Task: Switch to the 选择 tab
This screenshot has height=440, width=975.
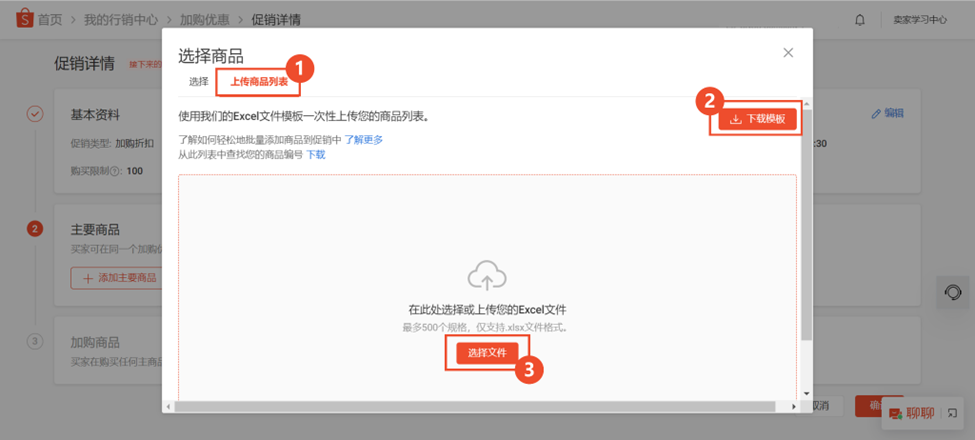Action: tap(198, 82)
